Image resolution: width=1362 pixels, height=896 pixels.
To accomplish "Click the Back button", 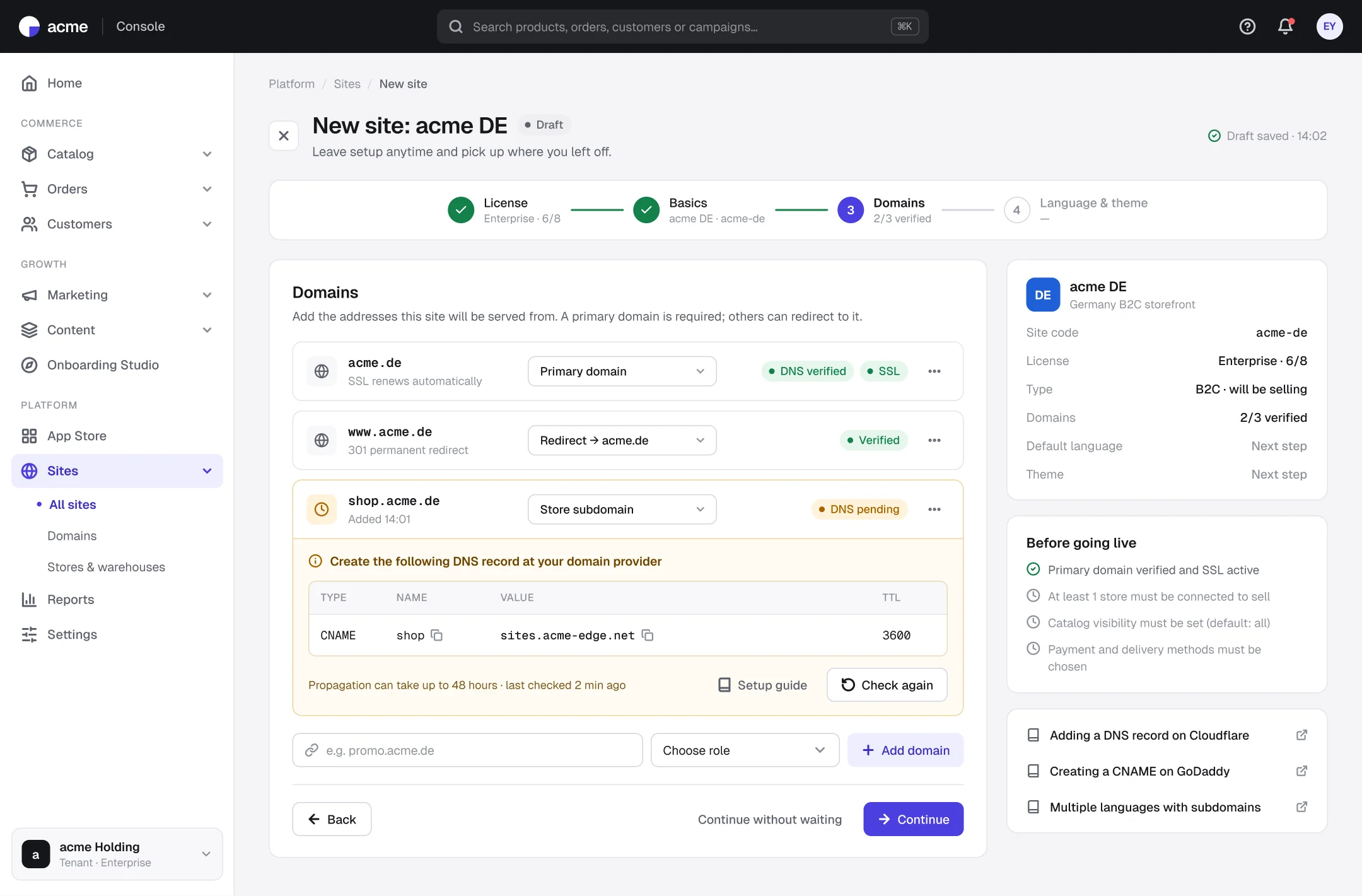I will coord(332,819).
